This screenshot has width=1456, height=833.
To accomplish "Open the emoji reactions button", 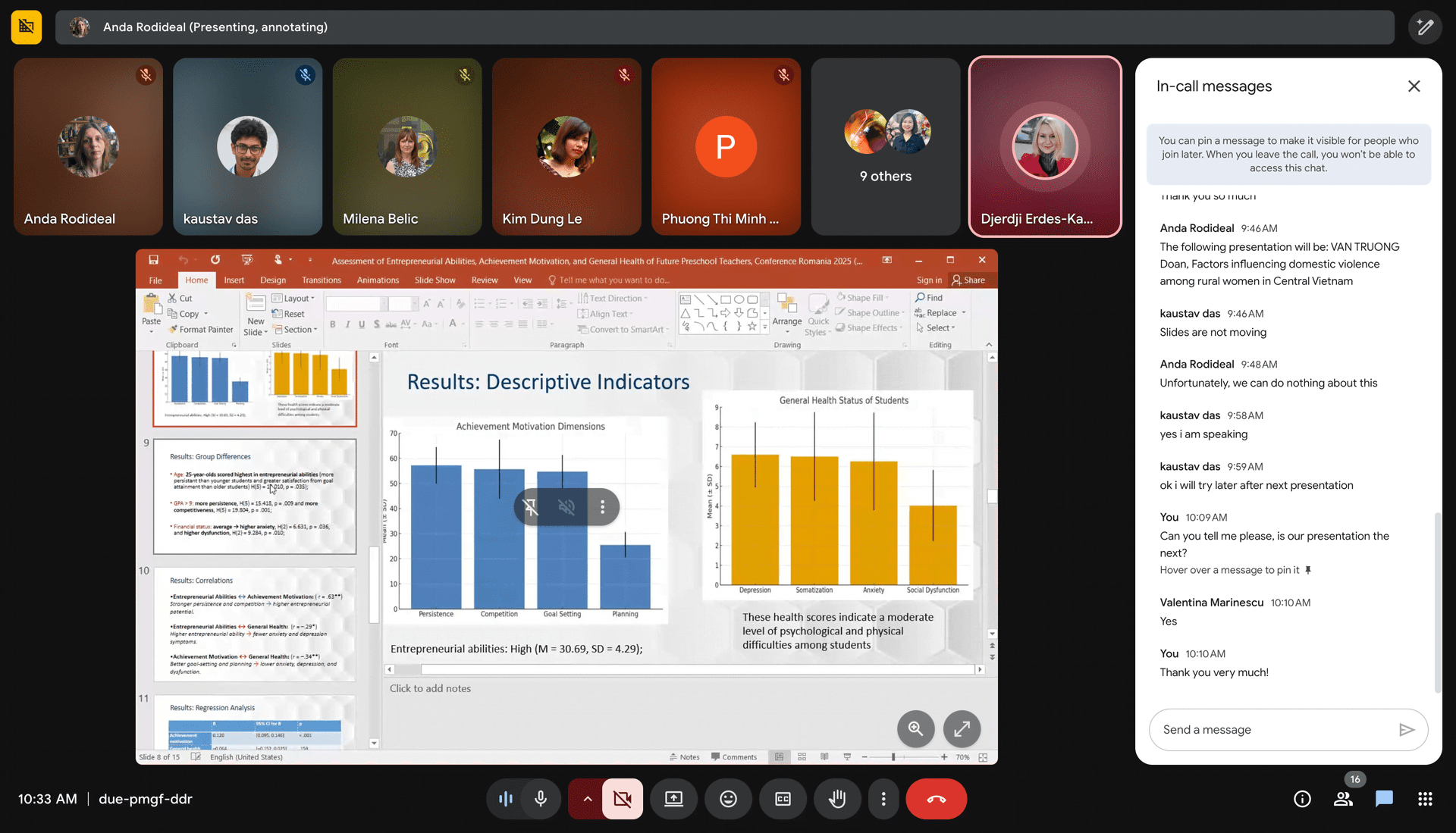I will click(x=728, y=799).
